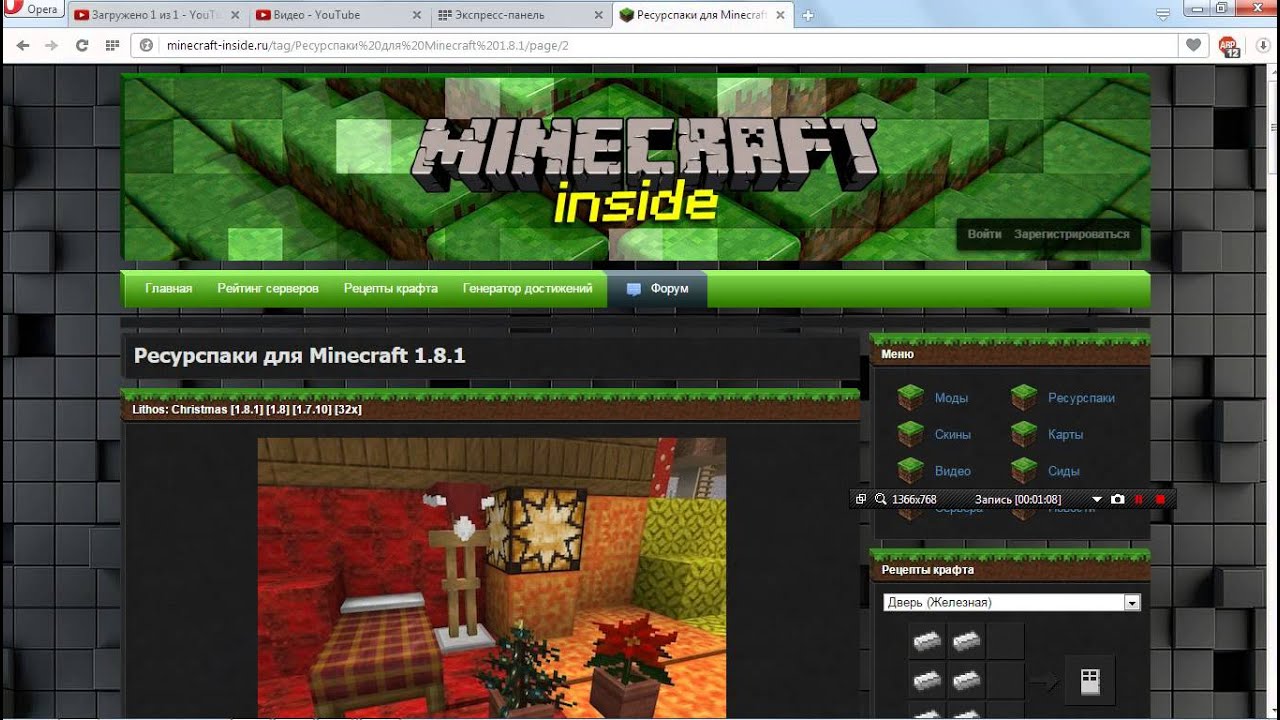This screenshot has width=1280, height=720.
Task: Open the Моды menu link
Action: point(951,398)
